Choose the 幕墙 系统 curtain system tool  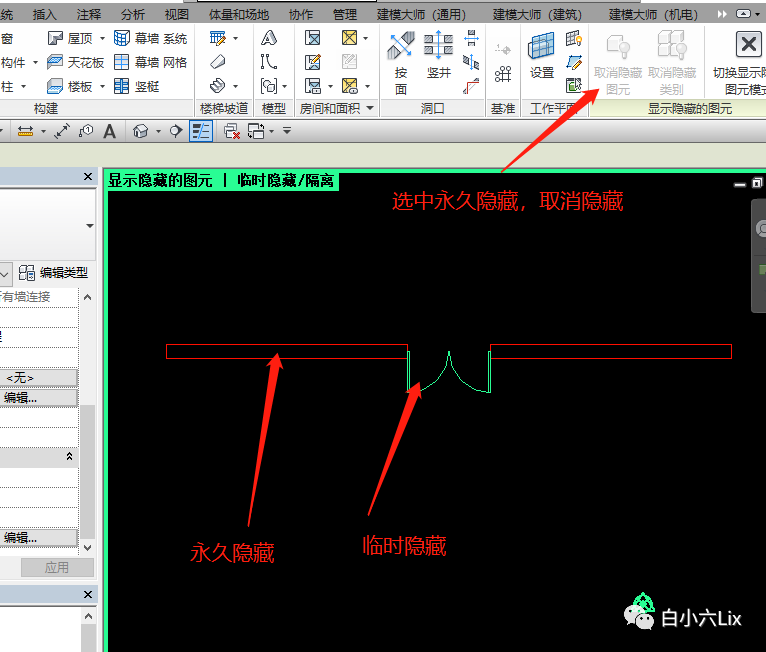tap(150, 38)
